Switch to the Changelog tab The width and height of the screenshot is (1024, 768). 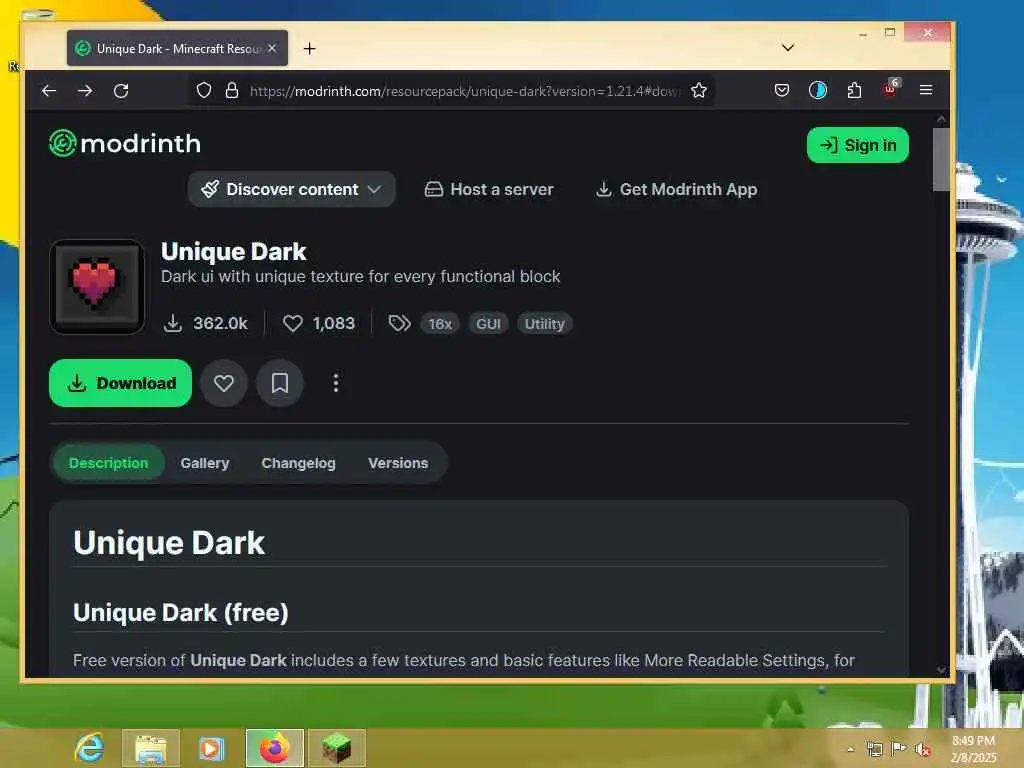298,463
